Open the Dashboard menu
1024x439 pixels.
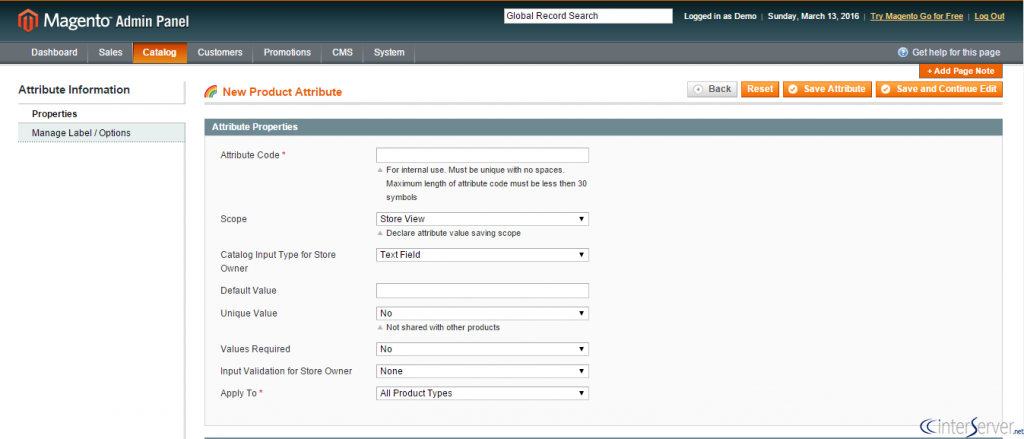[x=54, y=53]
